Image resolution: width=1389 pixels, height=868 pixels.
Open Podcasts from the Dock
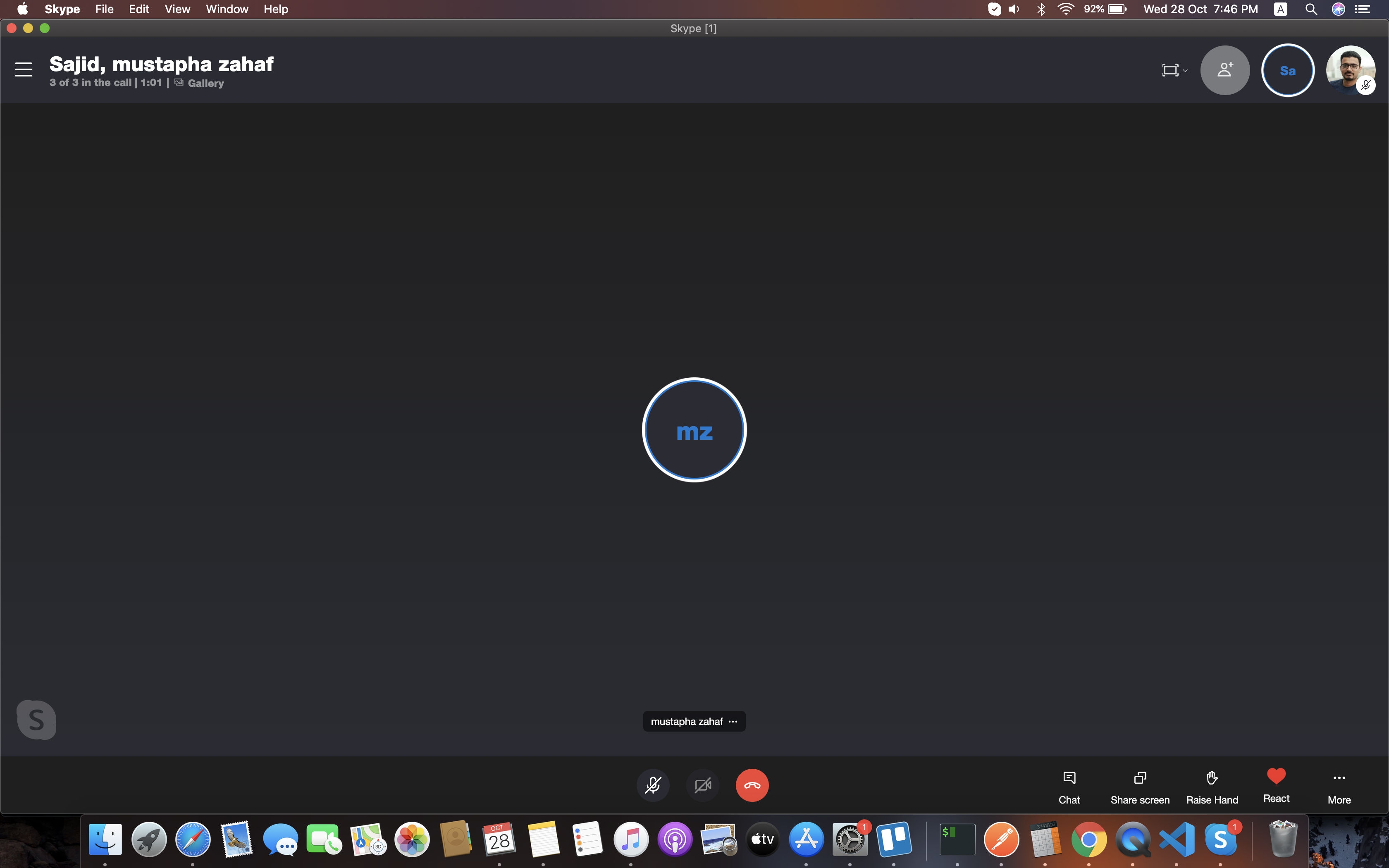click(675, 839)
